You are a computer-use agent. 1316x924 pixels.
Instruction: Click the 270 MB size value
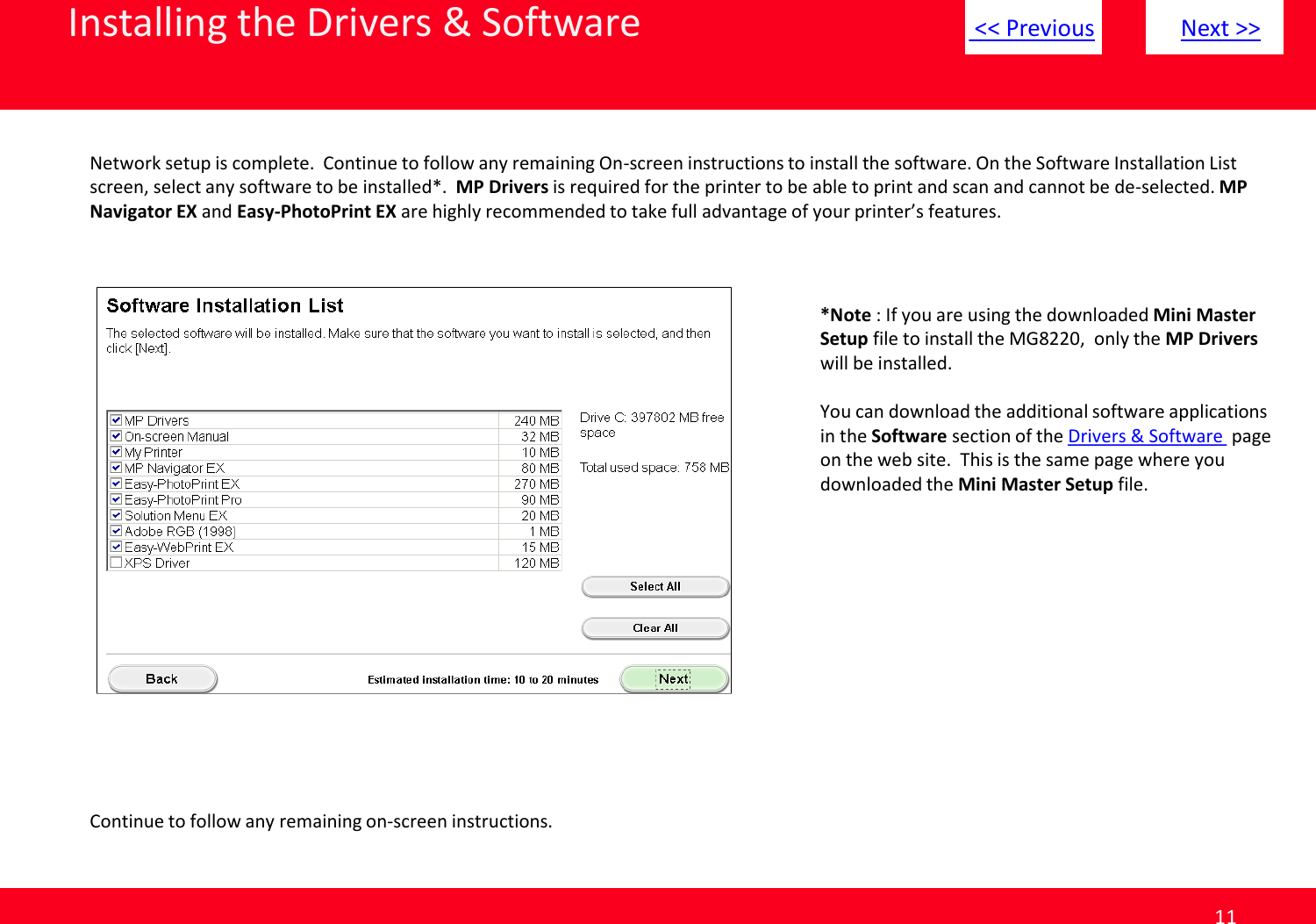(537, 484)
